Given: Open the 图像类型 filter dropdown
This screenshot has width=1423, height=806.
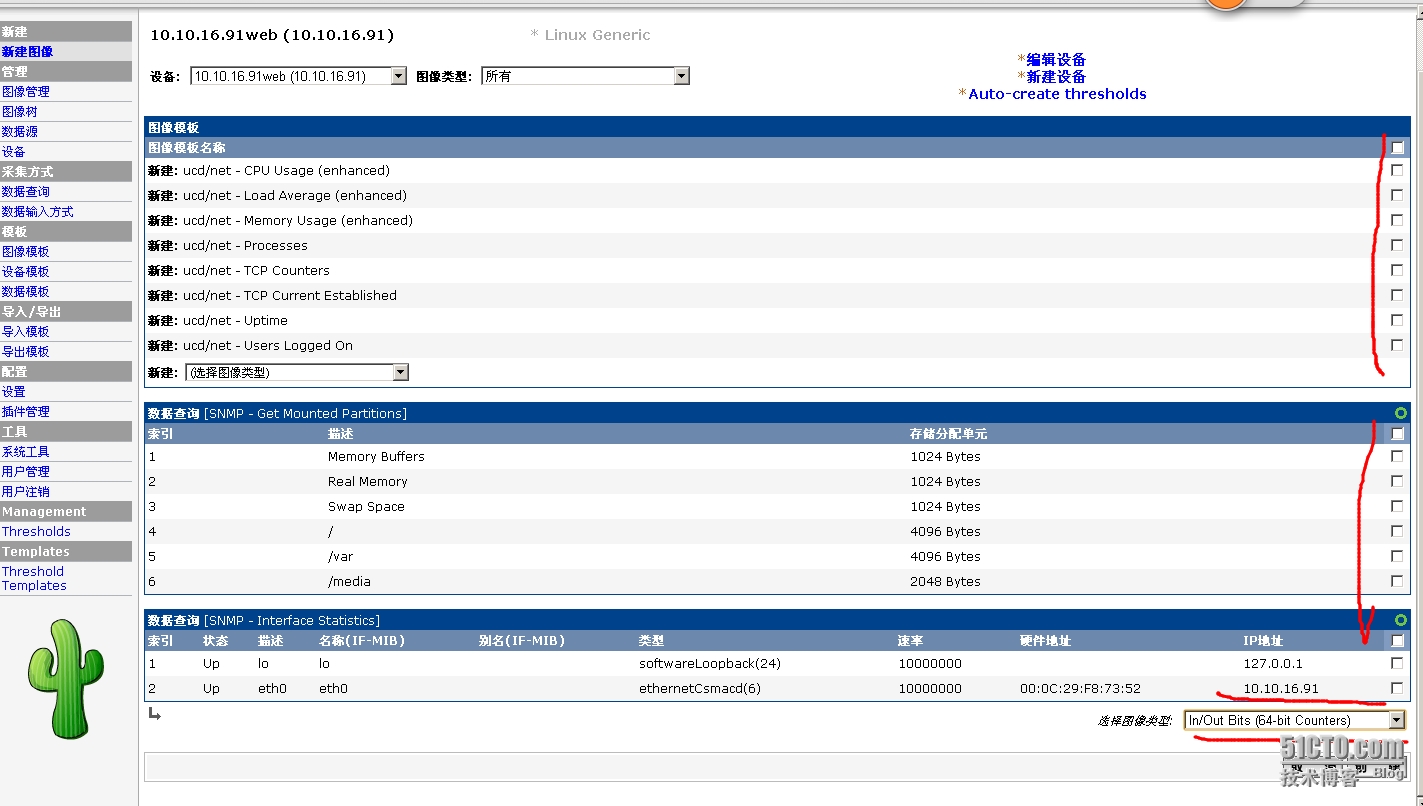Looking at the screenshot, I should click(585, 76).
